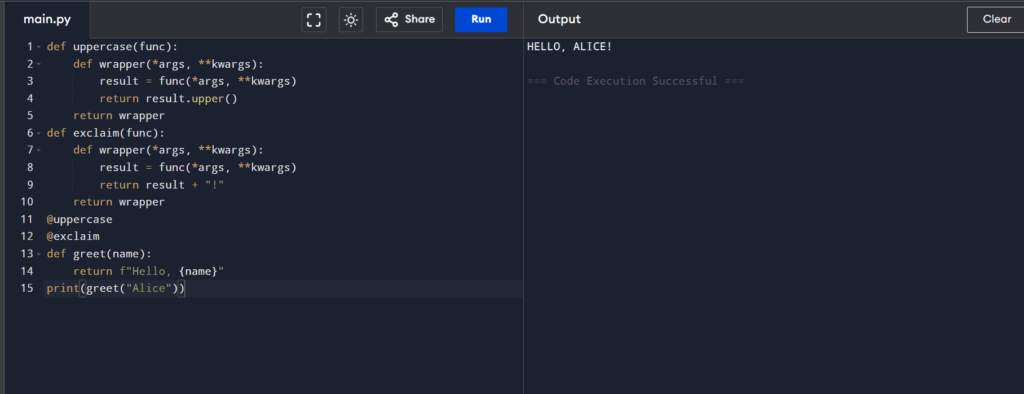Click 'return wrapper' on line 5

119,116
